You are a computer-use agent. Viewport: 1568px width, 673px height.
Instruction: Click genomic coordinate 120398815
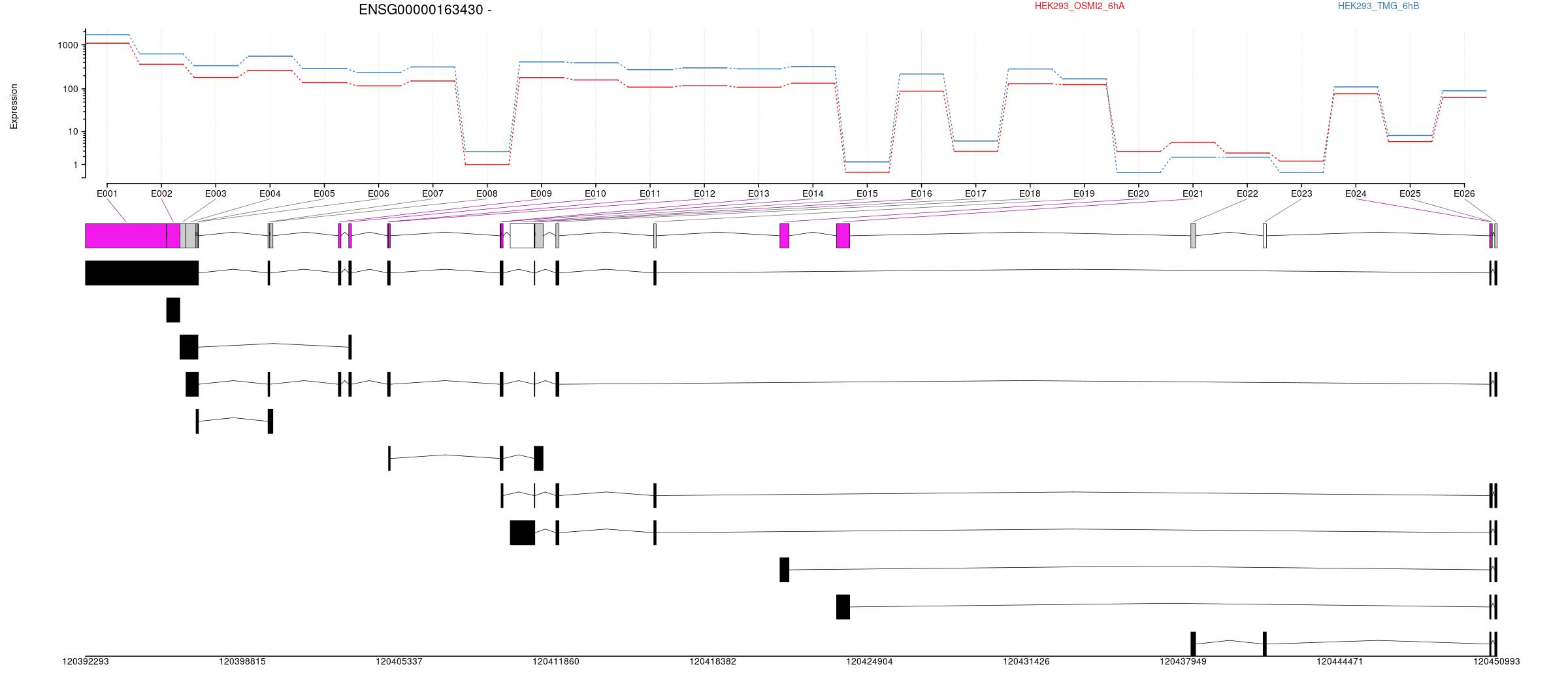[x=242, y=661]
